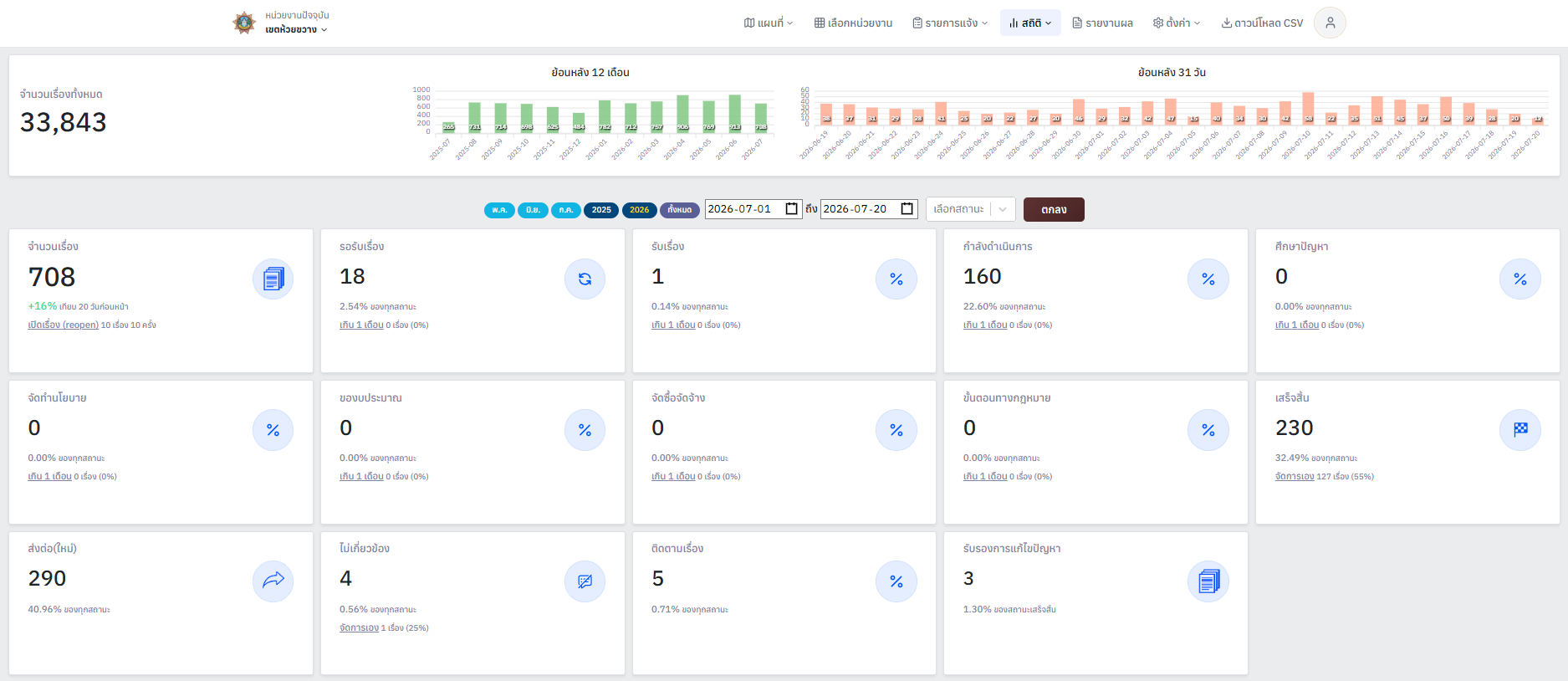Click the end date field 2026-07-20
Viewport: 1568px width, 681px height.
click(x=869, y=209)
